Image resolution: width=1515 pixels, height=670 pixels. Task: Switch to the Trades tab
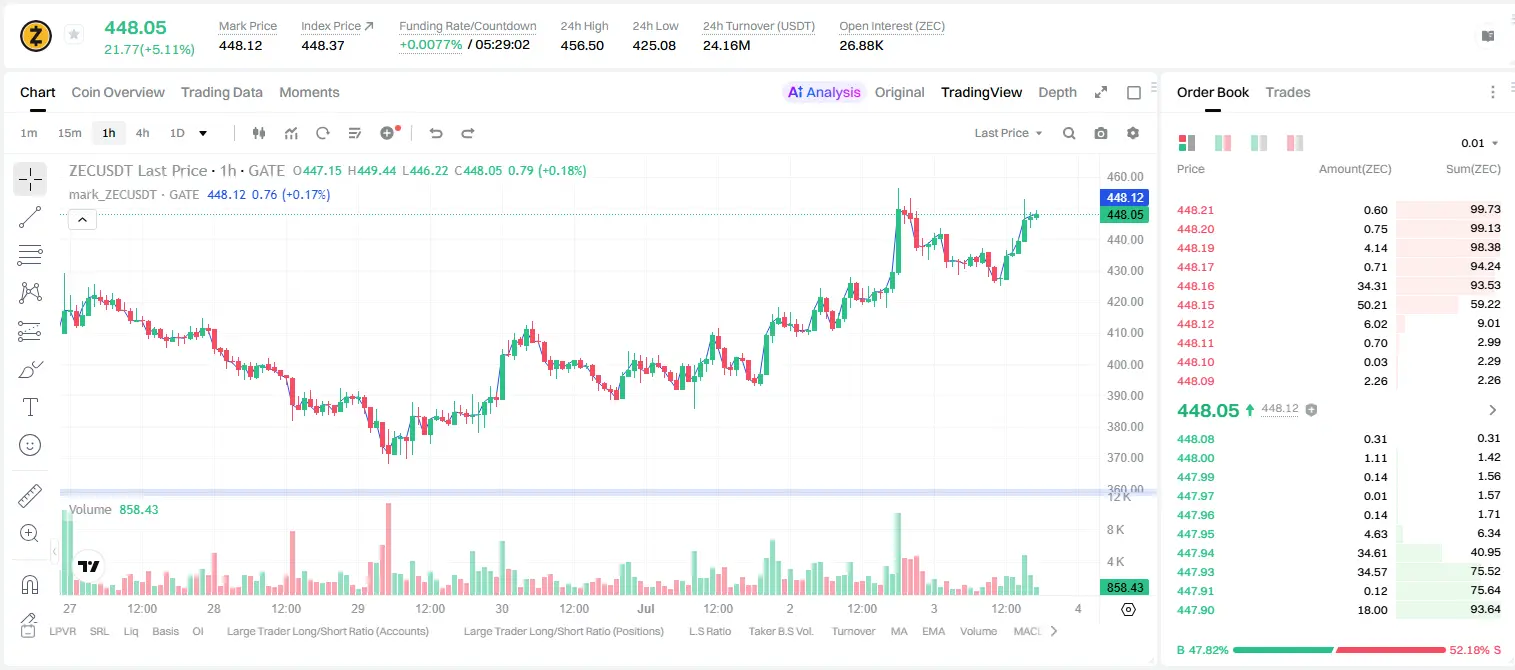[1288, 92]
